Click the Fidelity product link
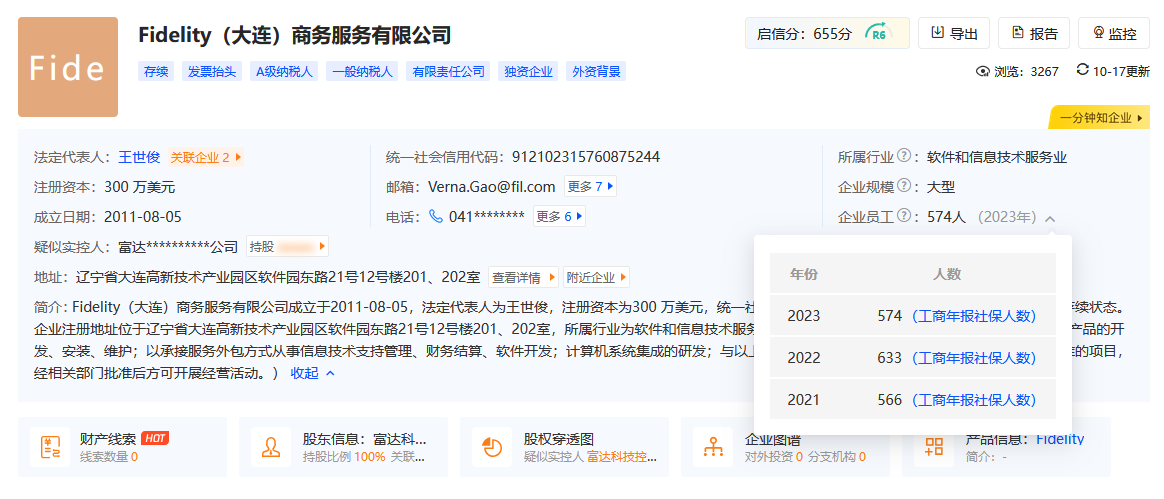 1060,439
